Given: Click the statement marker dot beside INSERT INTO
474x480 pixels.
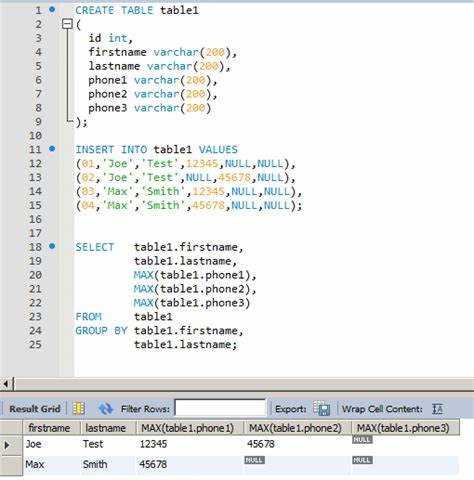Looking at the screenshot, I should [x=52, y=148].
